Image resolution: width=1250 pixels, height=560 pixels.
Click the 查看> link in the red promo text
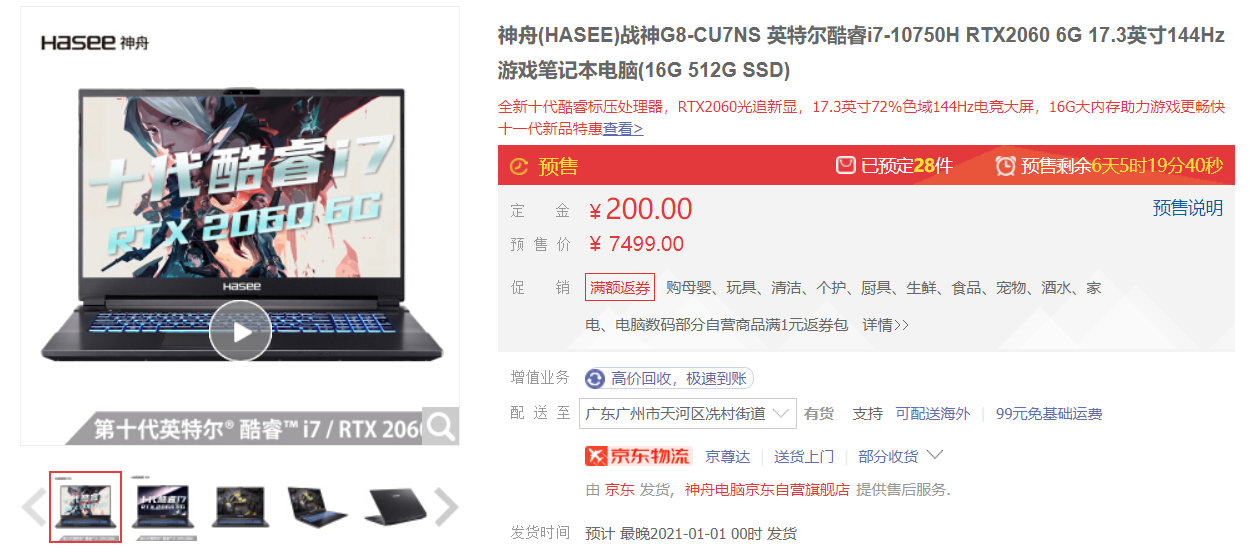(x=623, y=129)
